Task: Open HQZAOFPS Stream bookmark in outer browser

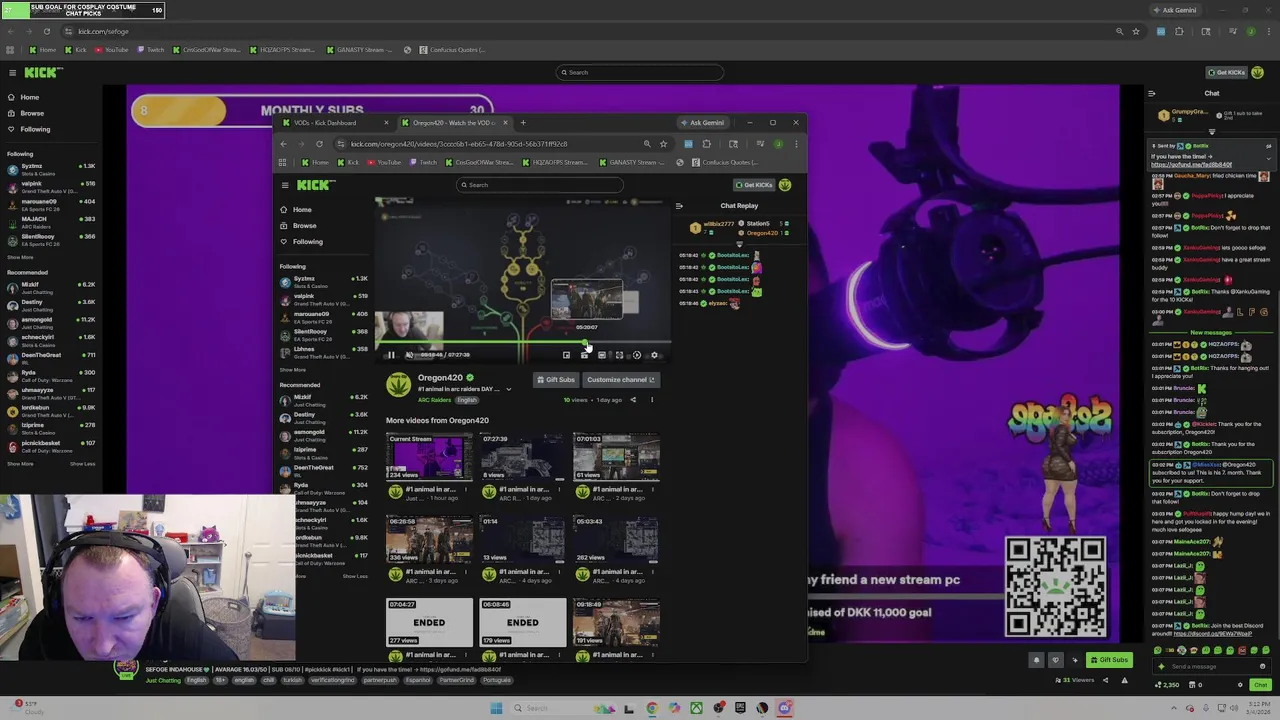Action: point(282,50)
